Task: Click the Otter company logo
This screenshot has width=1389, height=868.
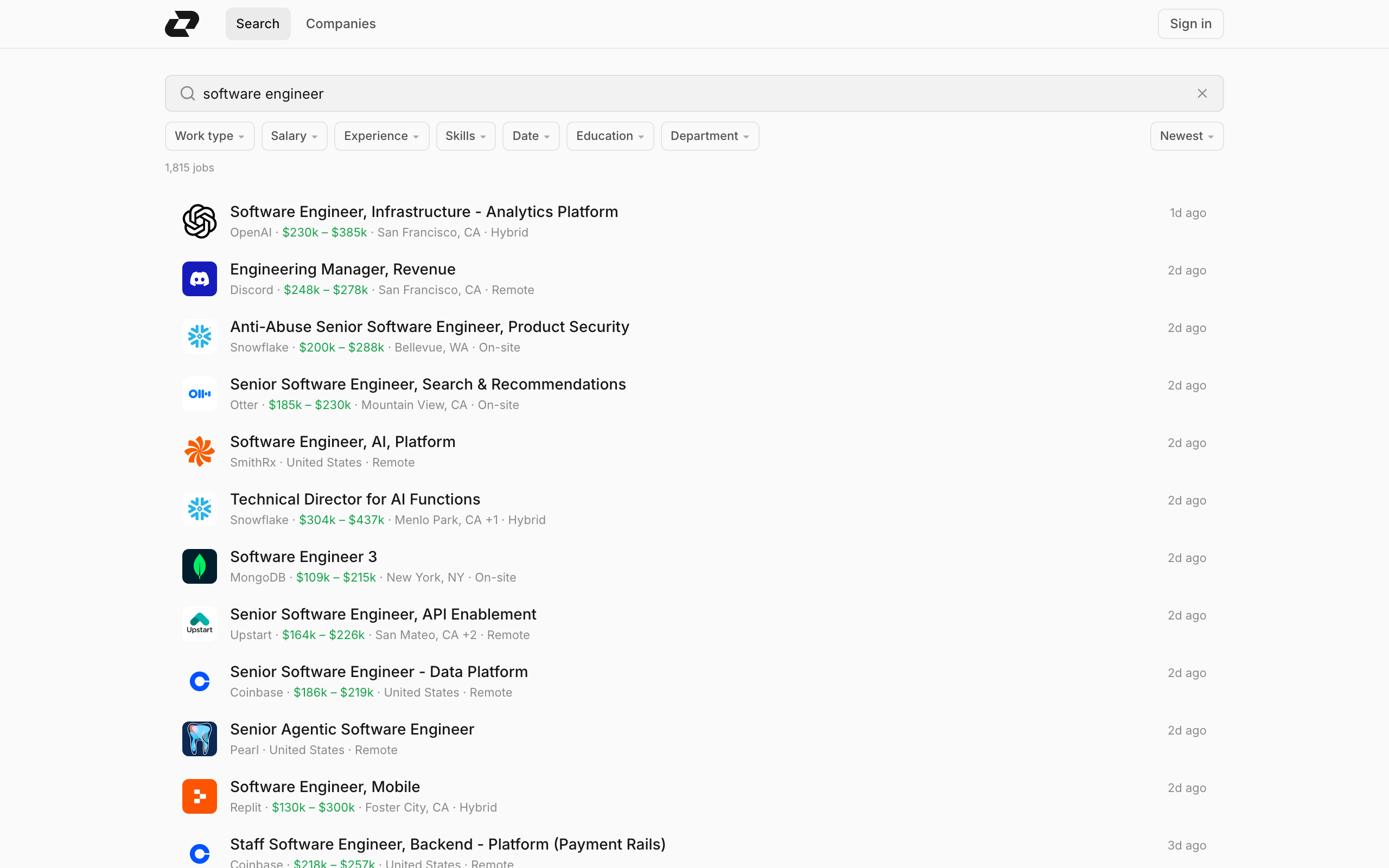Action: pyautogui.click(x=199, y=394)
